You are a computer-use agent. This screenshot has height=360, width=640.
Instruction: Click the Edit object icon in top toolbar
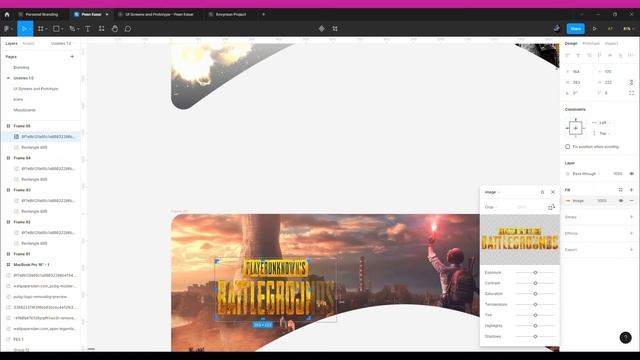click(x=335, y=29)
